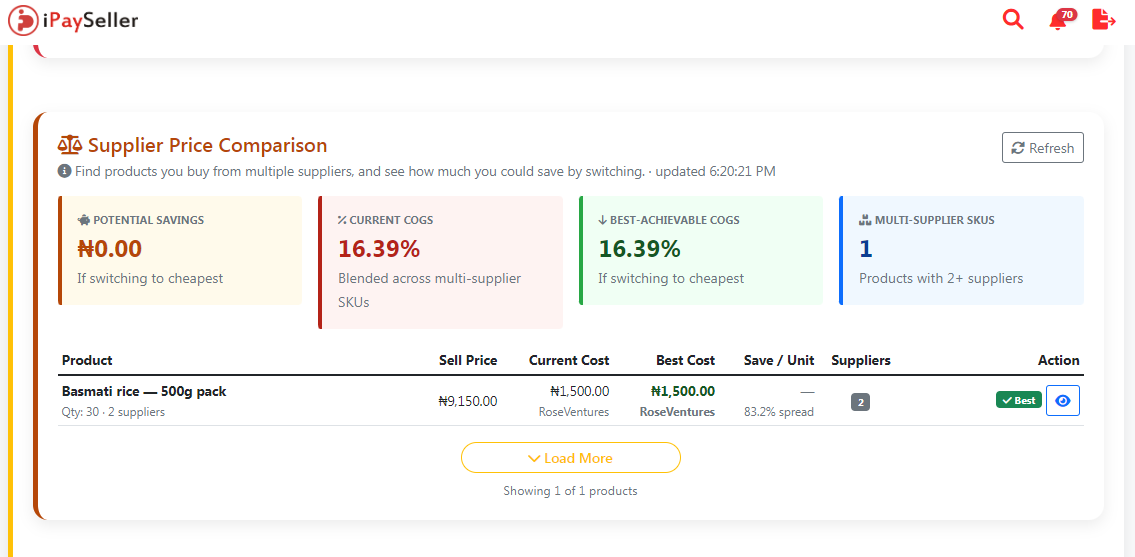Click the Potential Savings ₦0.00 value
The image size is (1135, 557).
pos(109,248)
